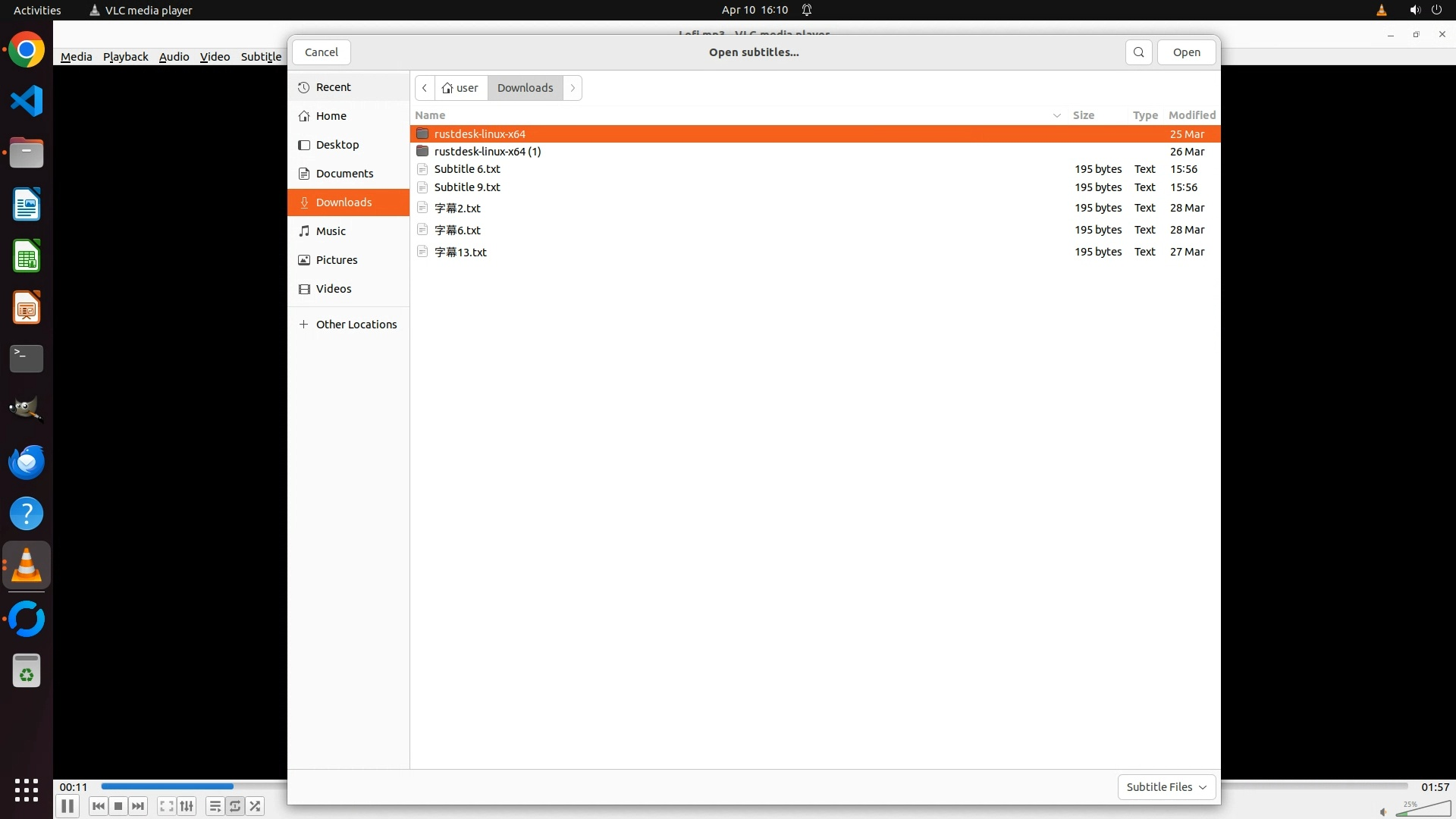This screenshot has height=819, width=1456.
Task: Open the Audio menu
Action: point(174,57)
